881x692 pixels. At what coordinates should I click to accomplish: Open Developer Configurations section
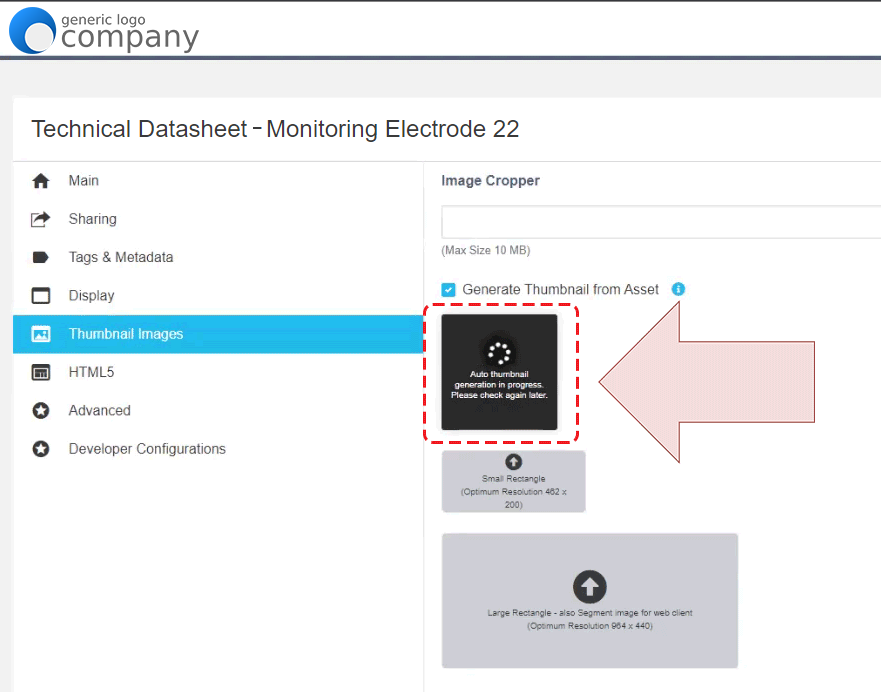[x=218, y=449]
